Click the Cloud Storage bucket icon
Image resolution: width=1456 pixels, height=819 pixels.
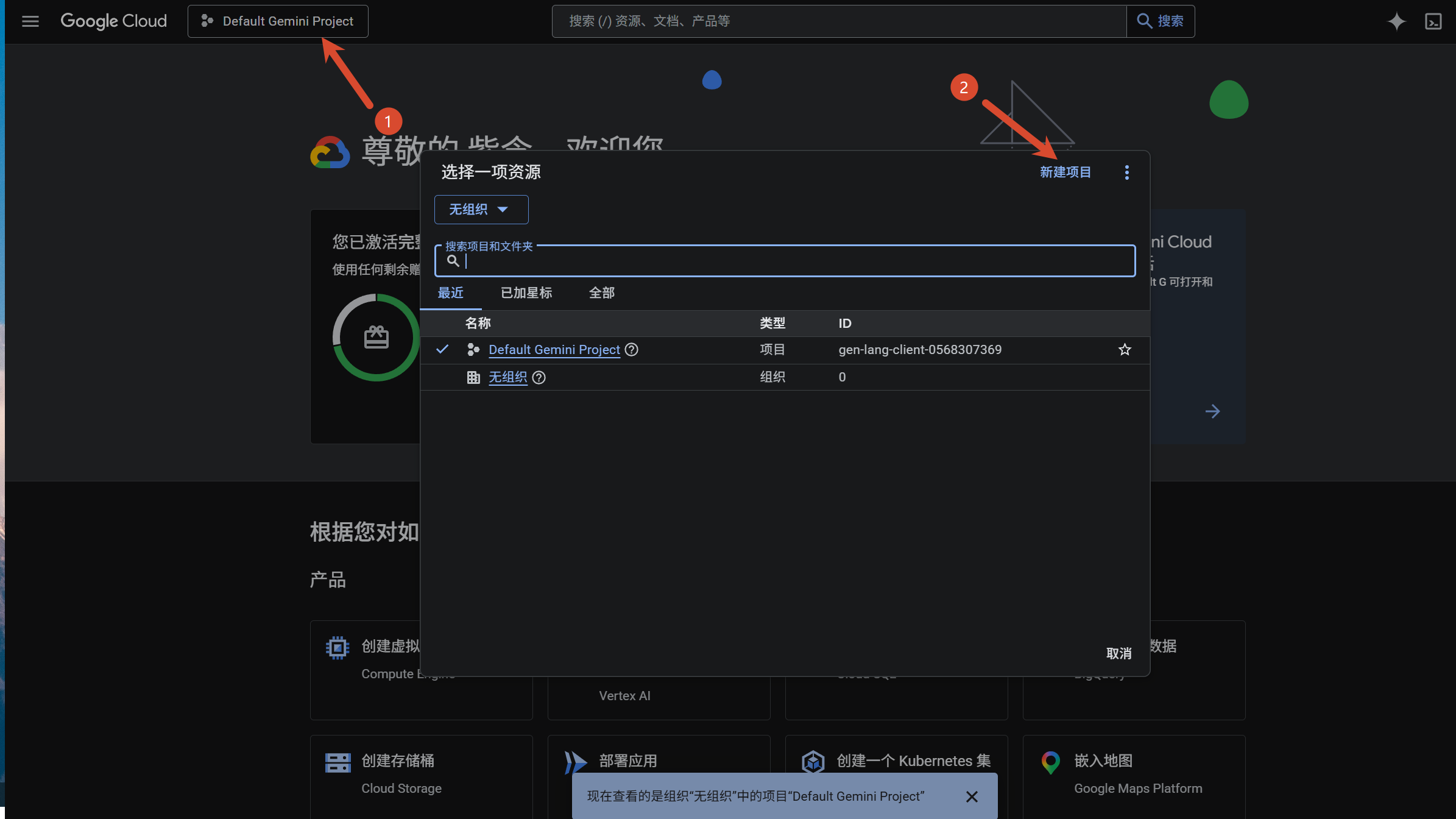337,762
